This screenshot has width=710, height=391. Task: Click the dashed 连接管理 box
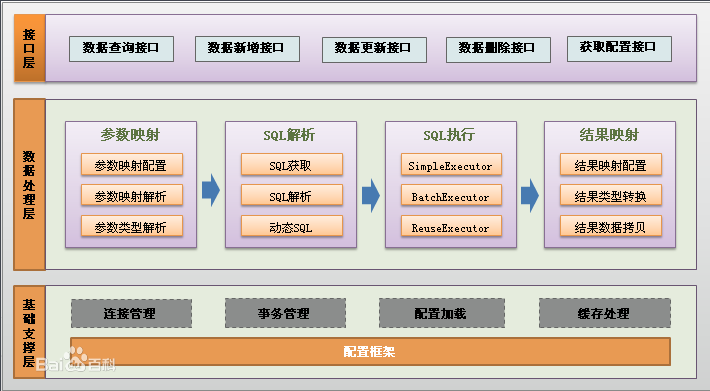coord(131,313)
